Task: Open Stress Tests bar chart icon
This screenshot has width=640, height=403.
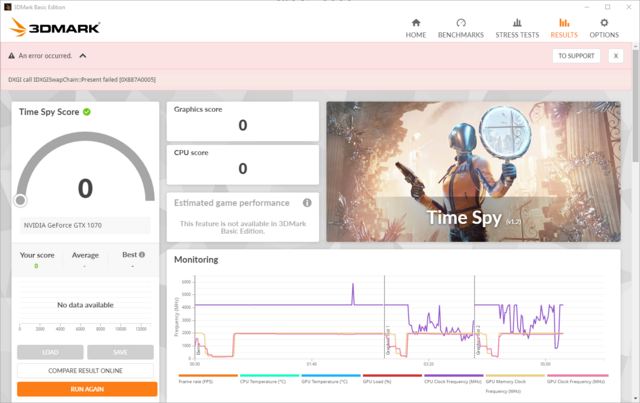Action: tap(516, 23)
